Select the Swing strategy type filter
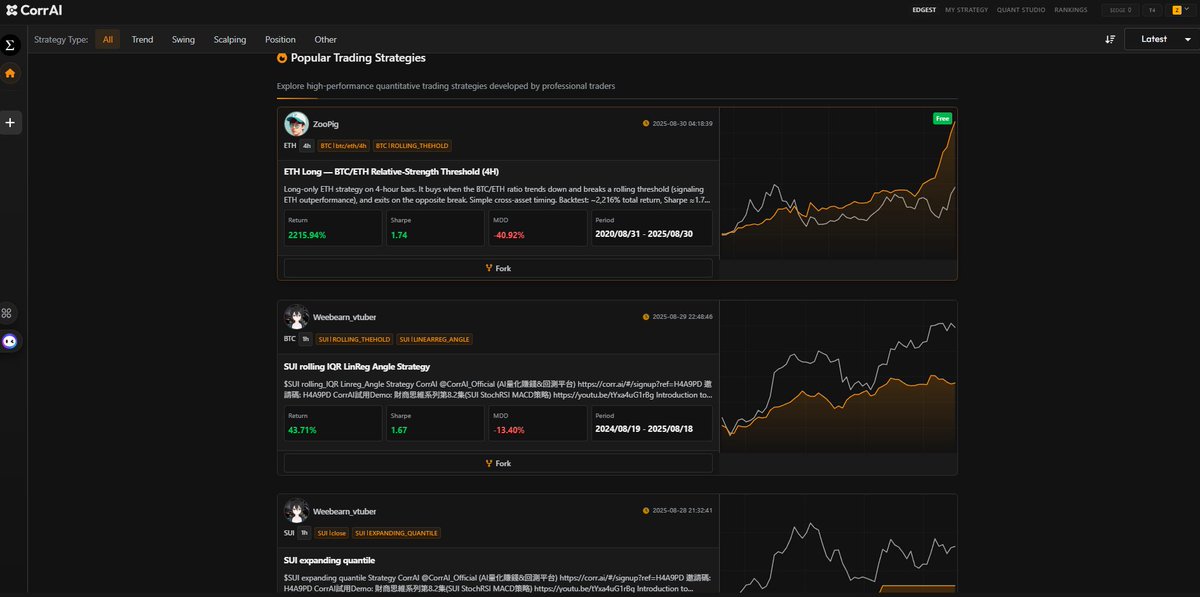The width and height of the screenshot is (1200, 597). tap(184, 39)
